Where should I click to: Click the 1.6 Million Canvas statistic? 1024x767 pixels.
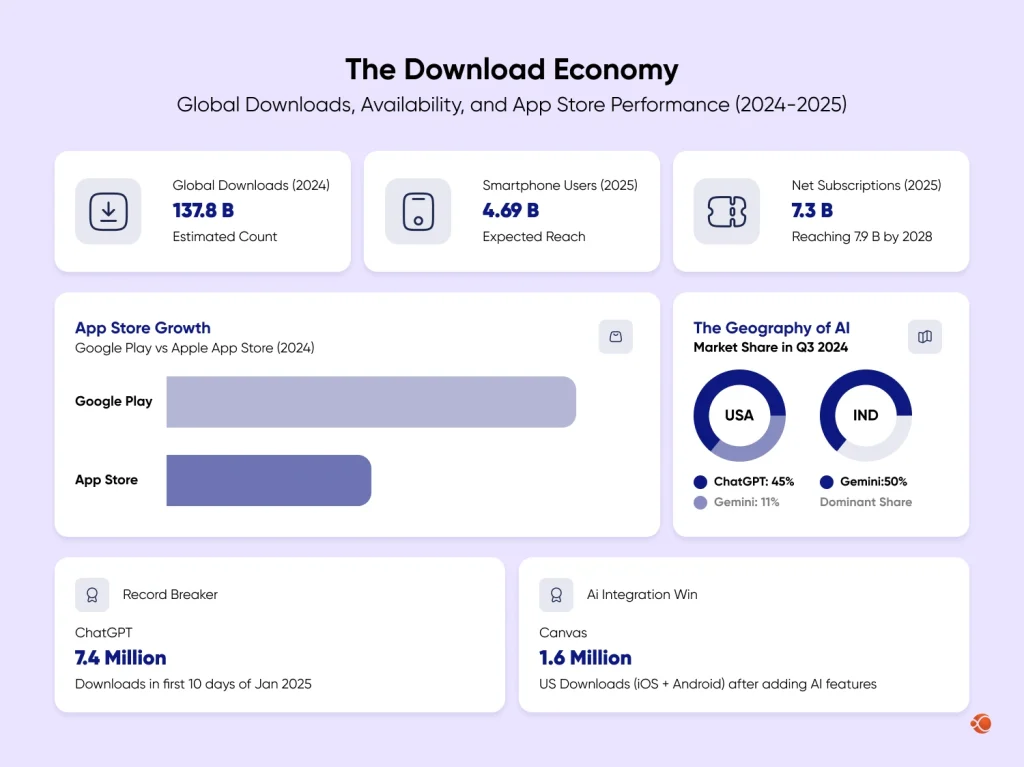click(x=586, y=658)
